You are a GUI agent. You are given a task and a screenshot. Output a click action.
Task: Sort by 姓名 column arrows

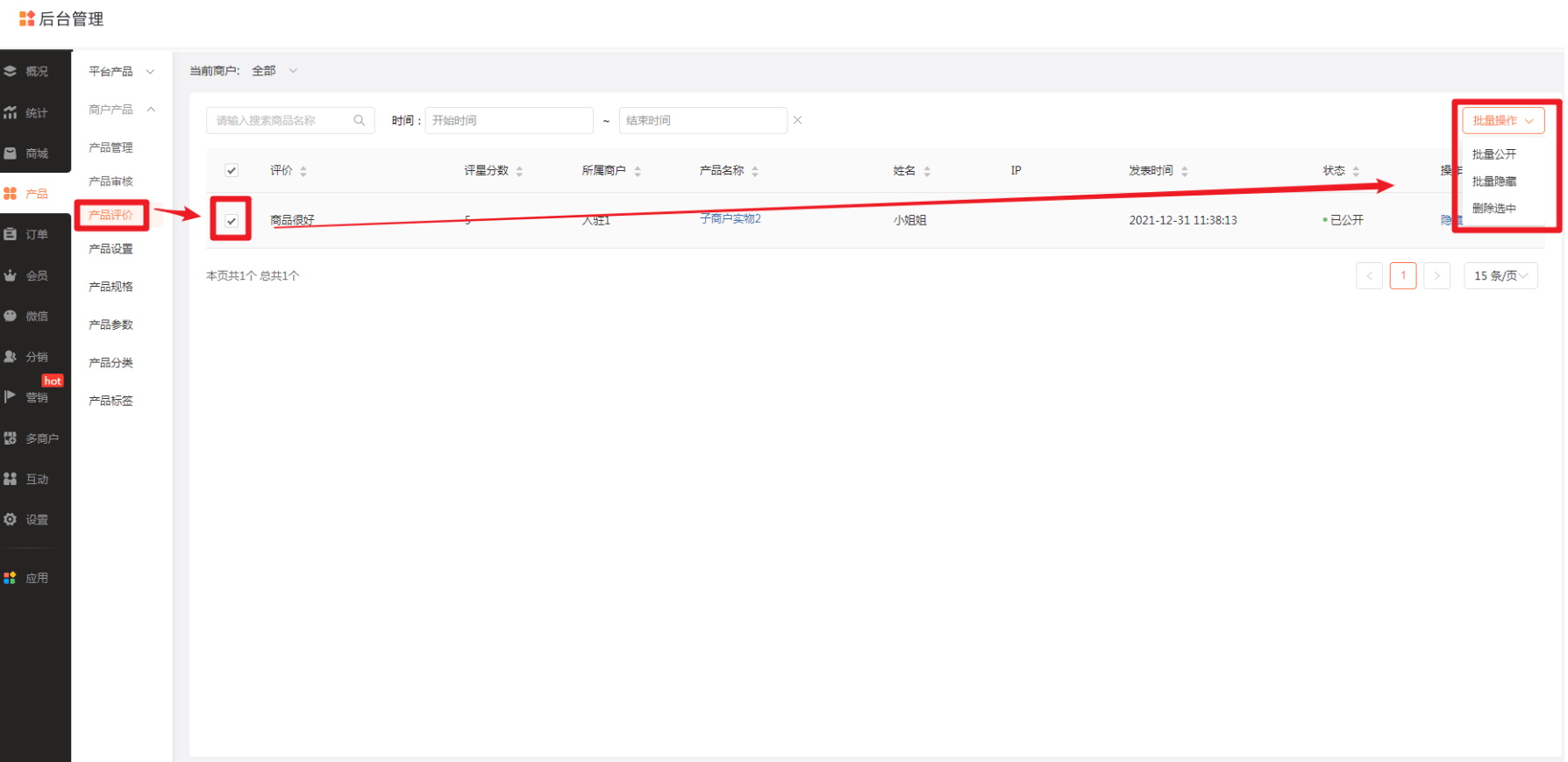coord(927,171)
